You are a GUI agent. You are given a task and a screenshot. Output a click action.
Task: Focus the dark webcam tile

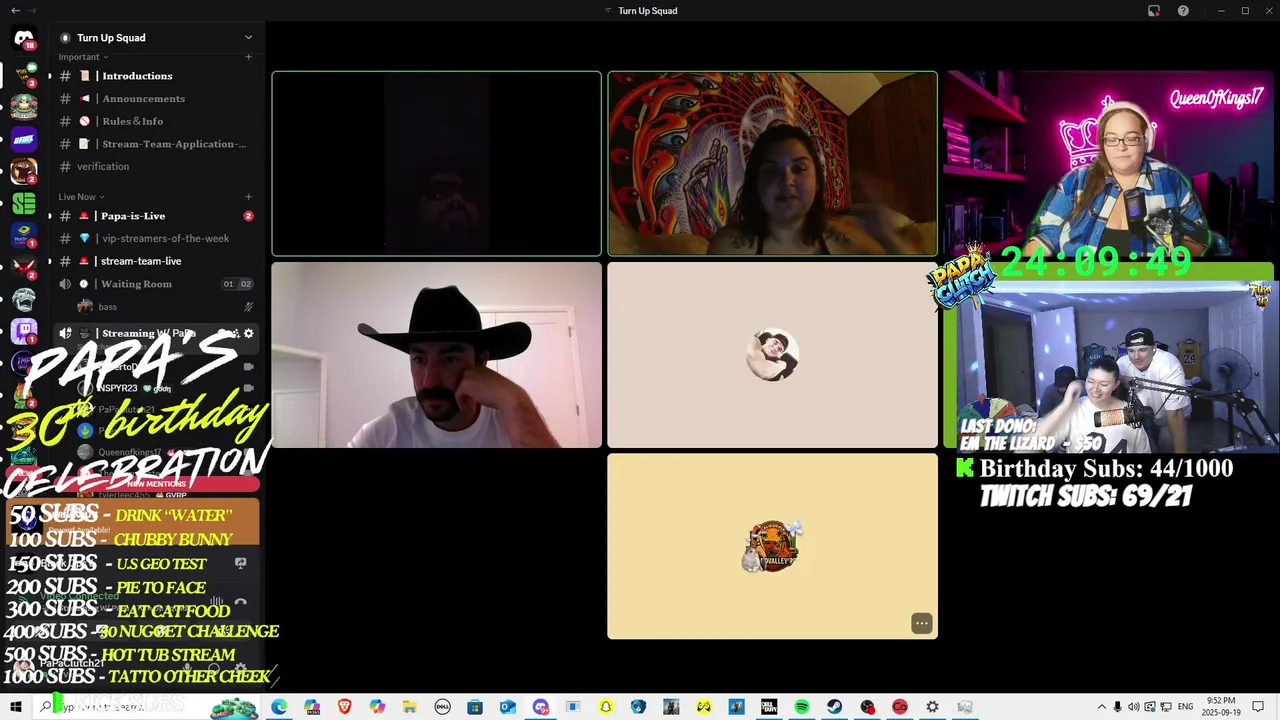tap(436, 164)
